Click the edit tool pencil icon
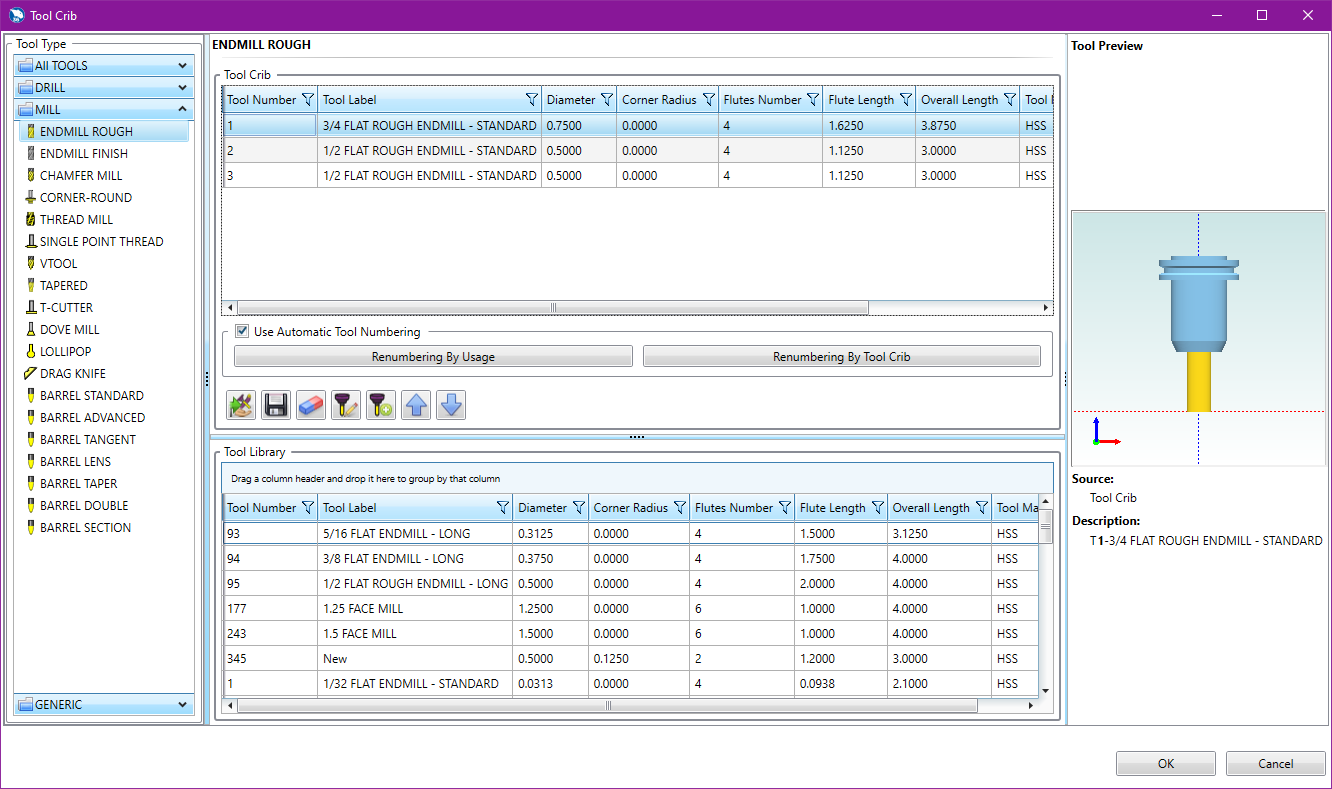 click(346, 405)
